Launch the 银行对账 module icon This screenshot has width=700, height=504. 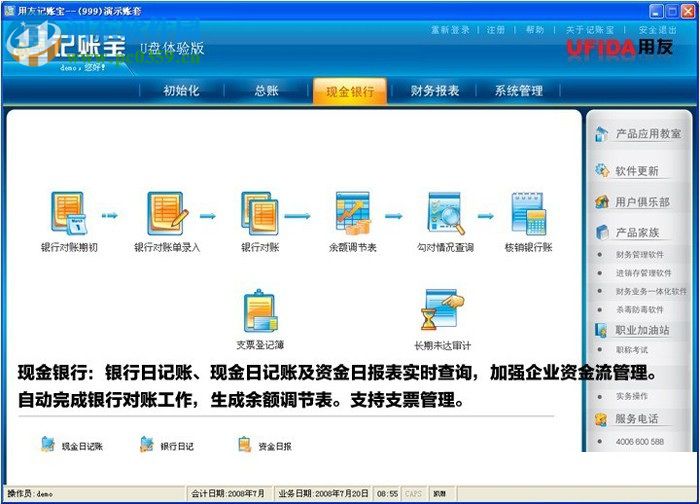coord(259,213)
